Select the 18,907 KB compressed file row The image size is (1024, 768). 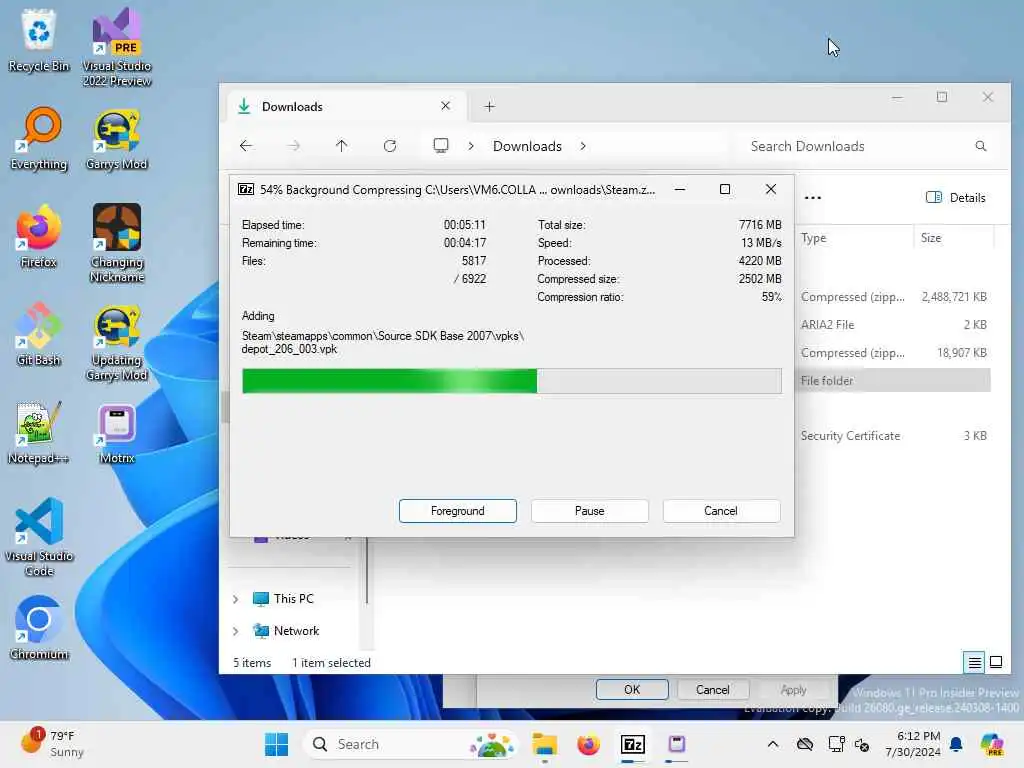tap(894, 353)
